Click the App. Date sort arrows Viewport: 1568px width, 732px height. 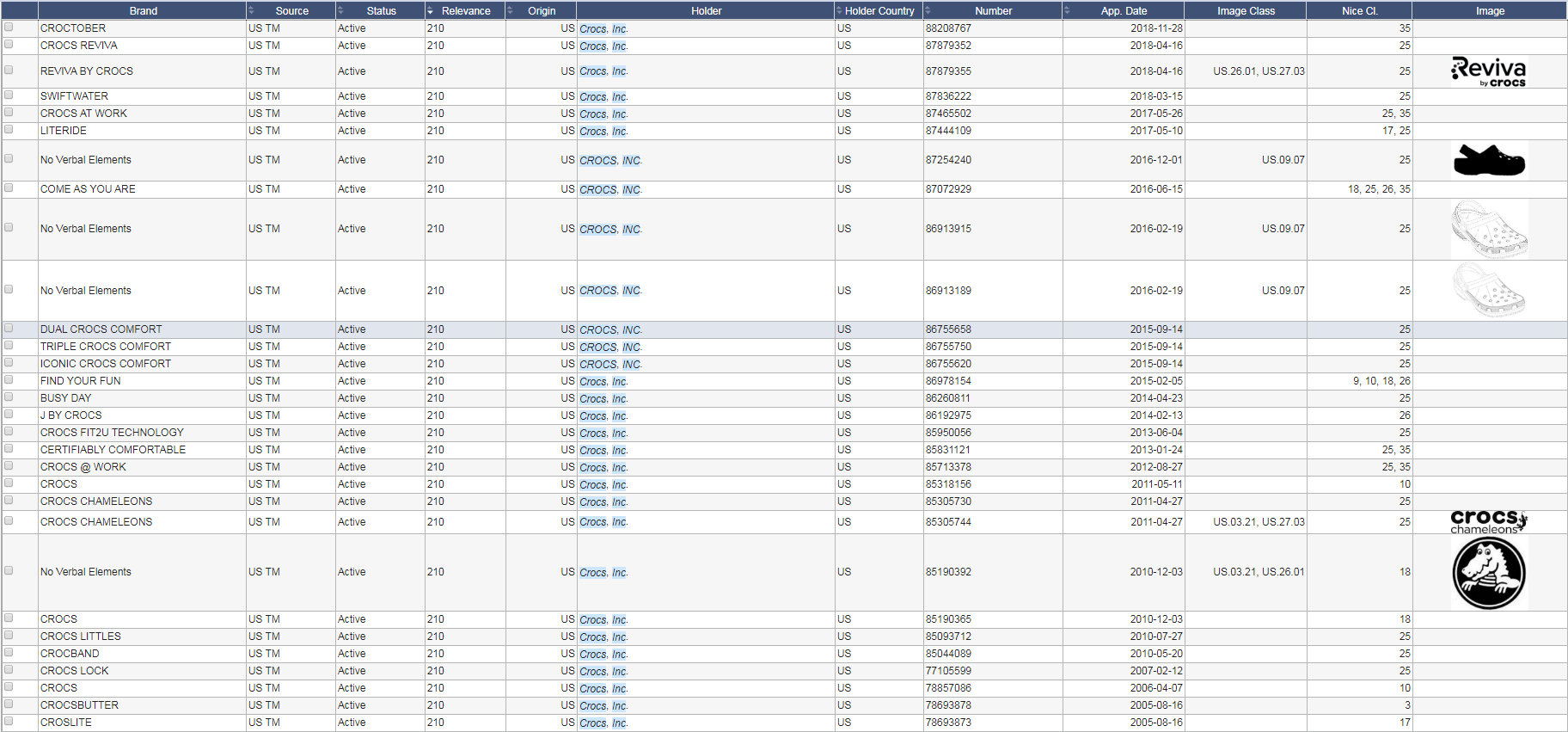pos(1067,10)
